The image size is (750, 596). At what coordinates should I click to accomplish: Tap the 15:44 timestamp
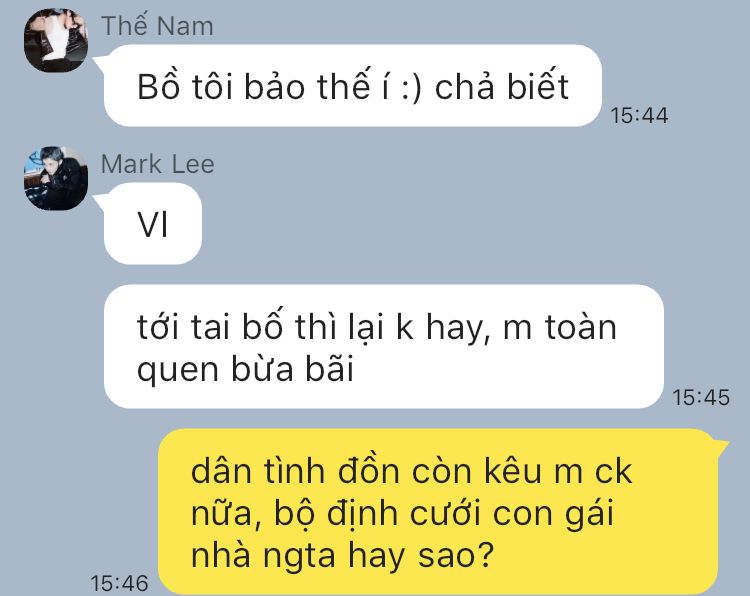pyautogui.click(x=639, y=115)
